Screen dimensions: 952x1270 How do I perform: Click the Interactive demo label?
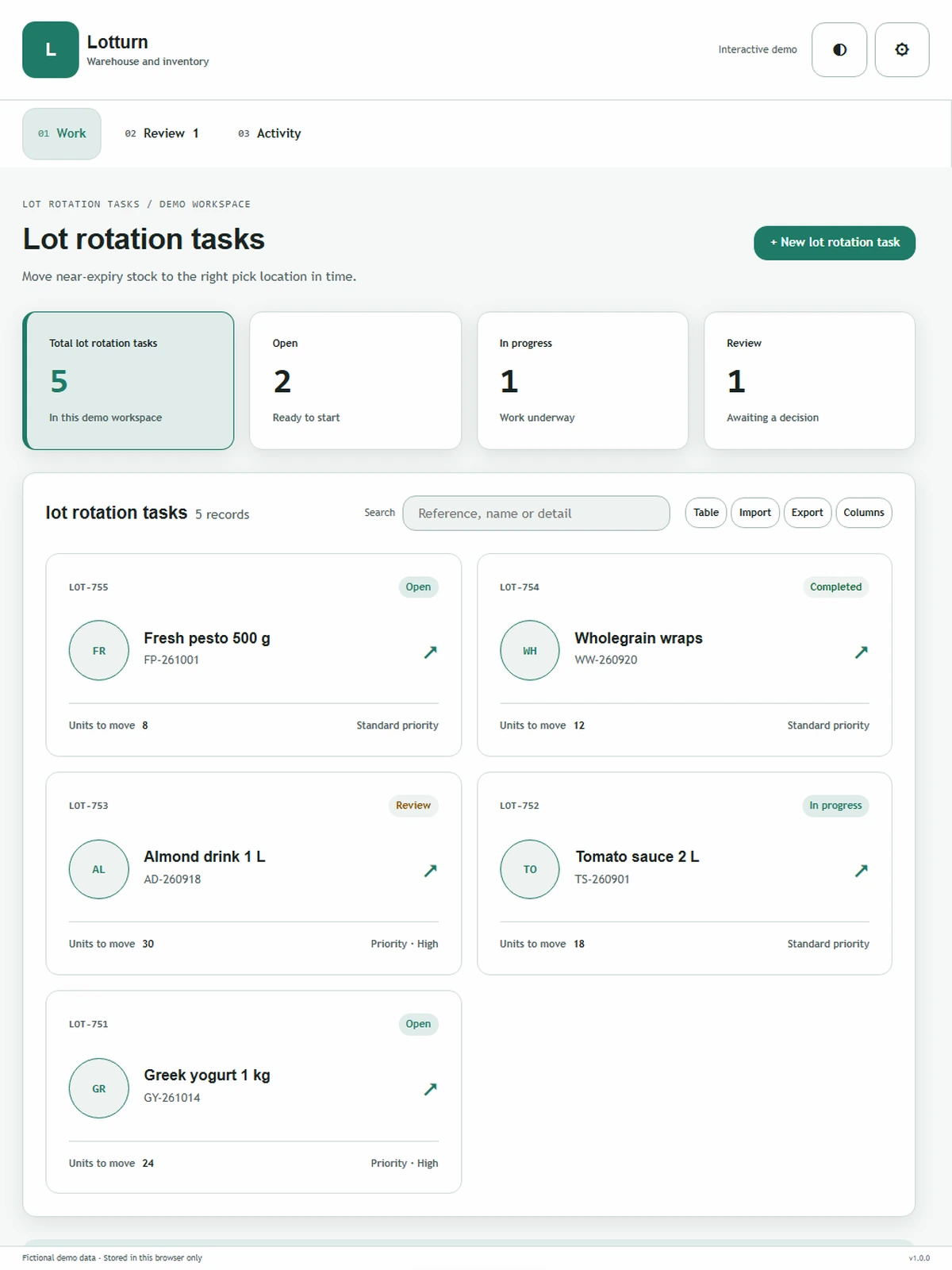758,49
